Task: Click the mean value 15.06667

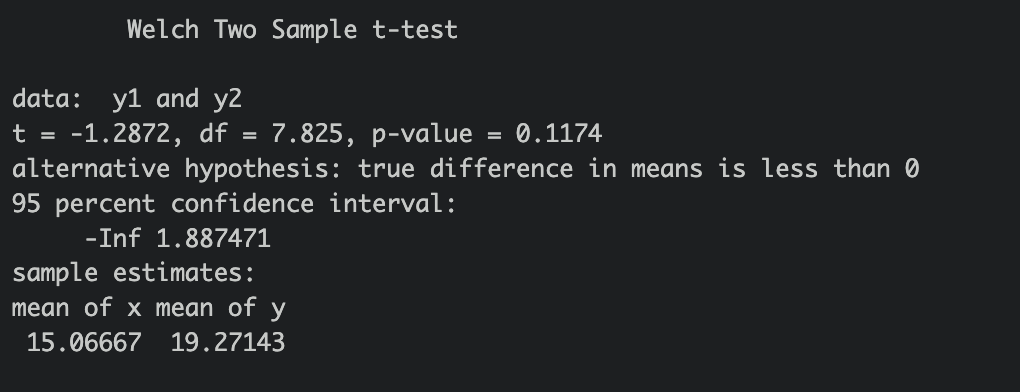Action: tap(84, 343)
